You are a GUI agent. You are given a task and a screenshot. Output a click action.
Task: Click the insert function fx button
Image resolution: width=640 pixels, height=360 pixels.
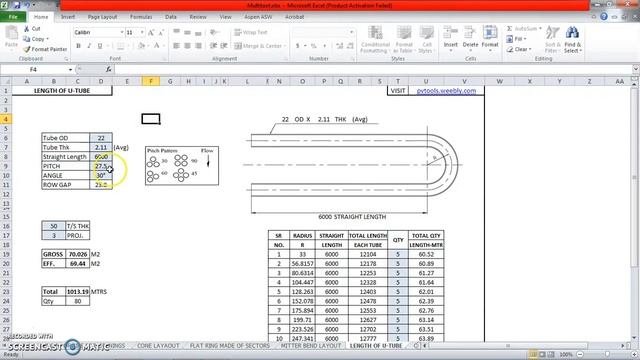(x=109, y=70)
